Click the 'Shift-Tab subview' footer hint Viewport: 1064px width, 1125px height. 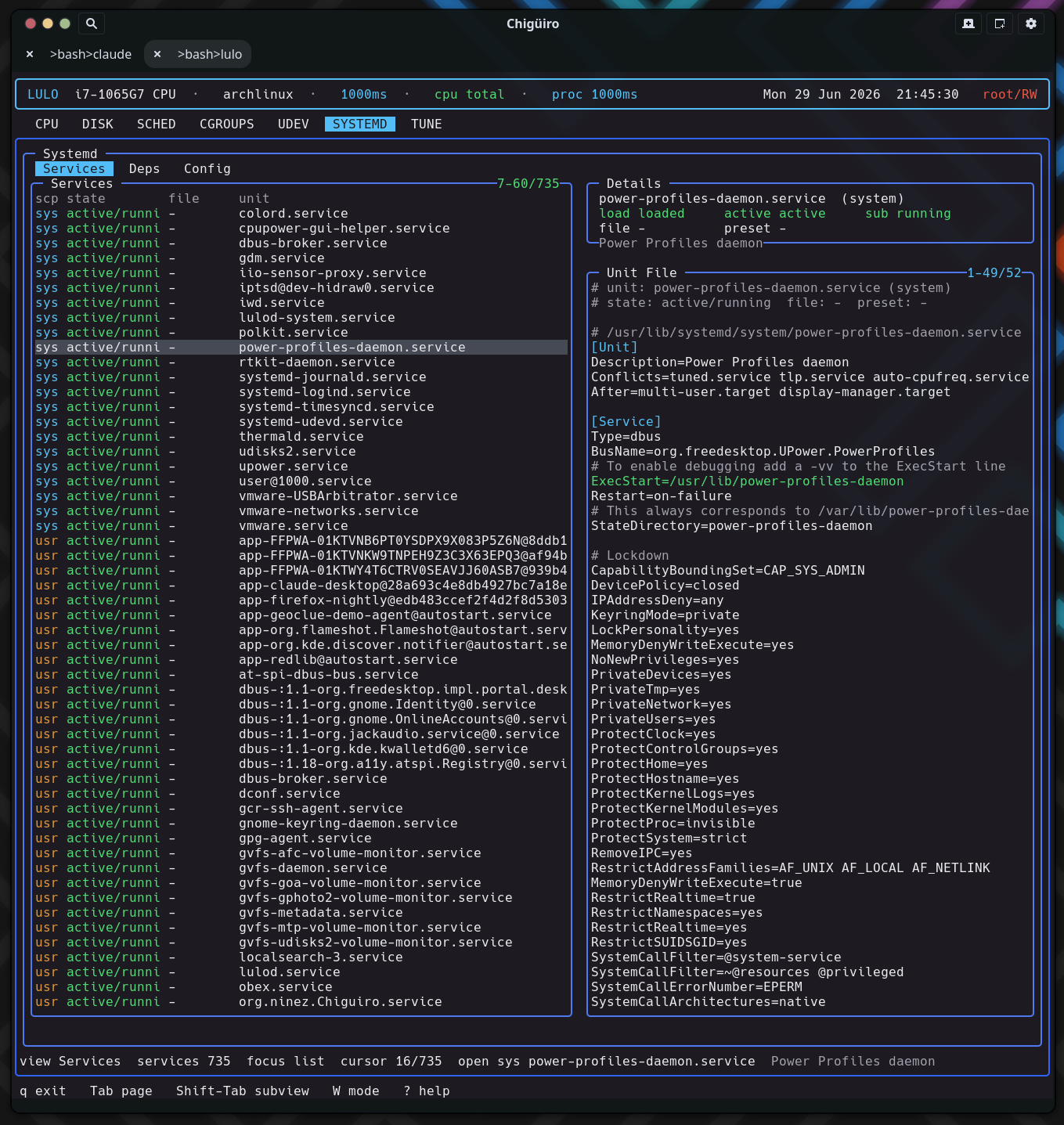click(243, 1091)
